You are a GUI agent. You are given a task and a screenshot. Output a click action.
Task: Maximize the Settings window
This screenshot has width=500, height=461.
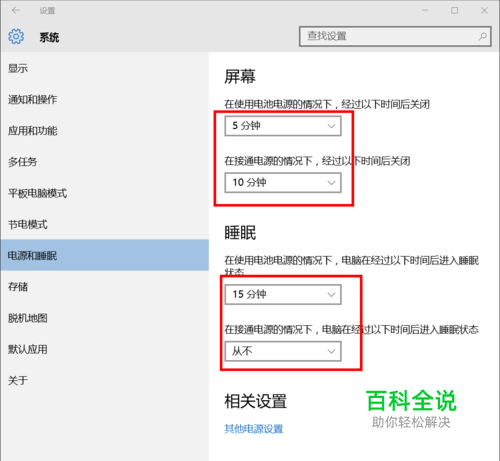click(454, 11)
